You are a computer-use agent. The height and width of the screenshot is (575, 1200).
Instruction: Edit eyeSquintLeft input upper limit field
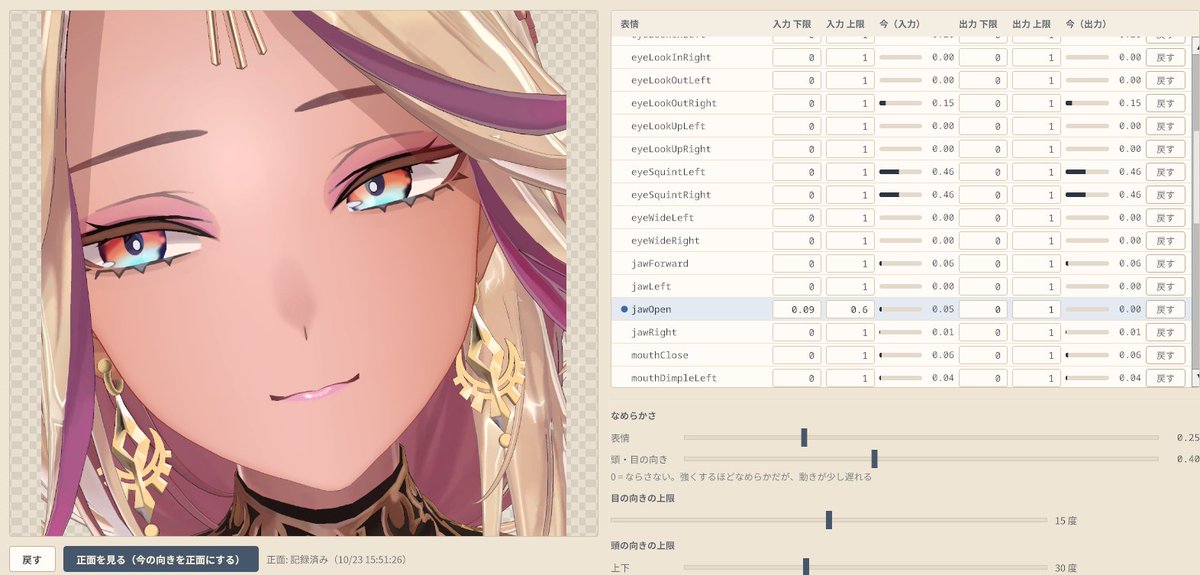click(850, 172)
